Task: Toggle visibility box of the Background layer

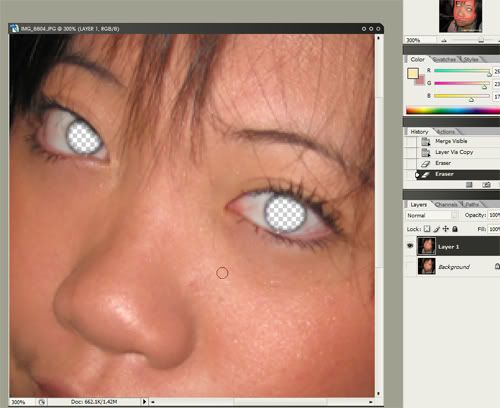Action: pyautogui.click(x=410, y=267)
